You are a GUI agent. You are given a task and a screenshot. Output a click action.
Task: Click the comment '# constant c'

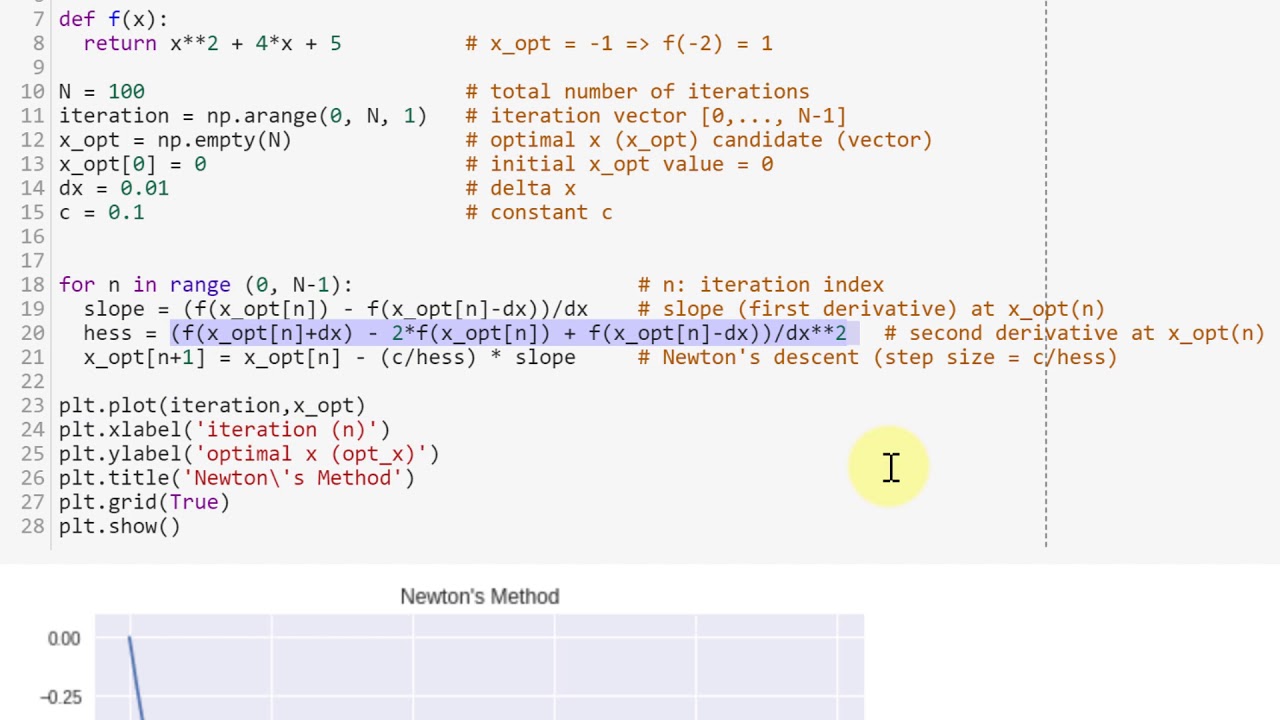point(539,211)
